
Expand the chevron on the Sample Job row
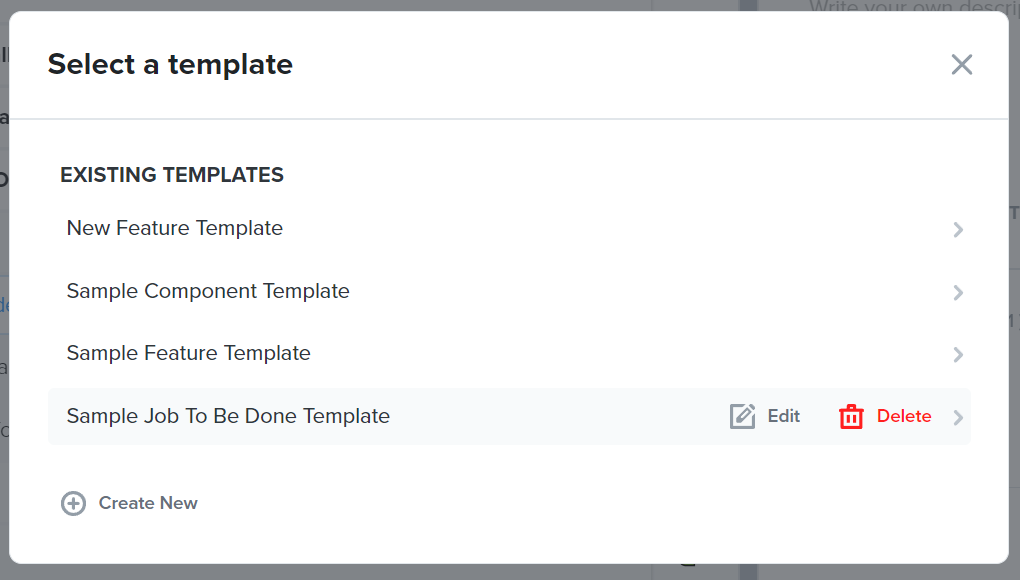point(958,416)
